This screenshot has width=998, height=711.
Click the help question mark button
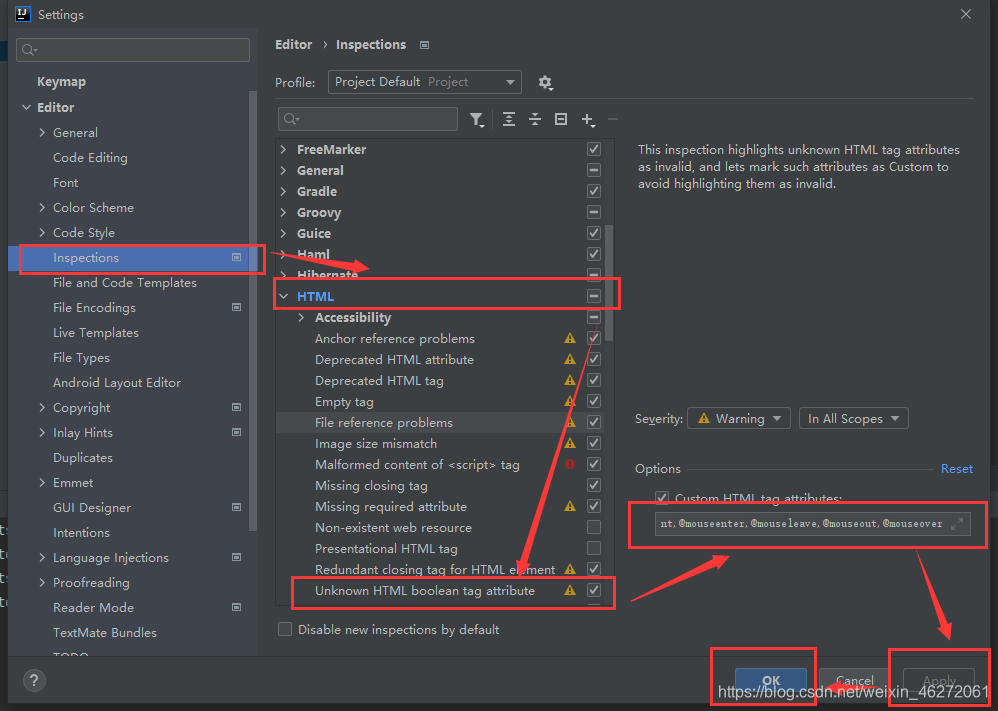(x=34, y=680)
